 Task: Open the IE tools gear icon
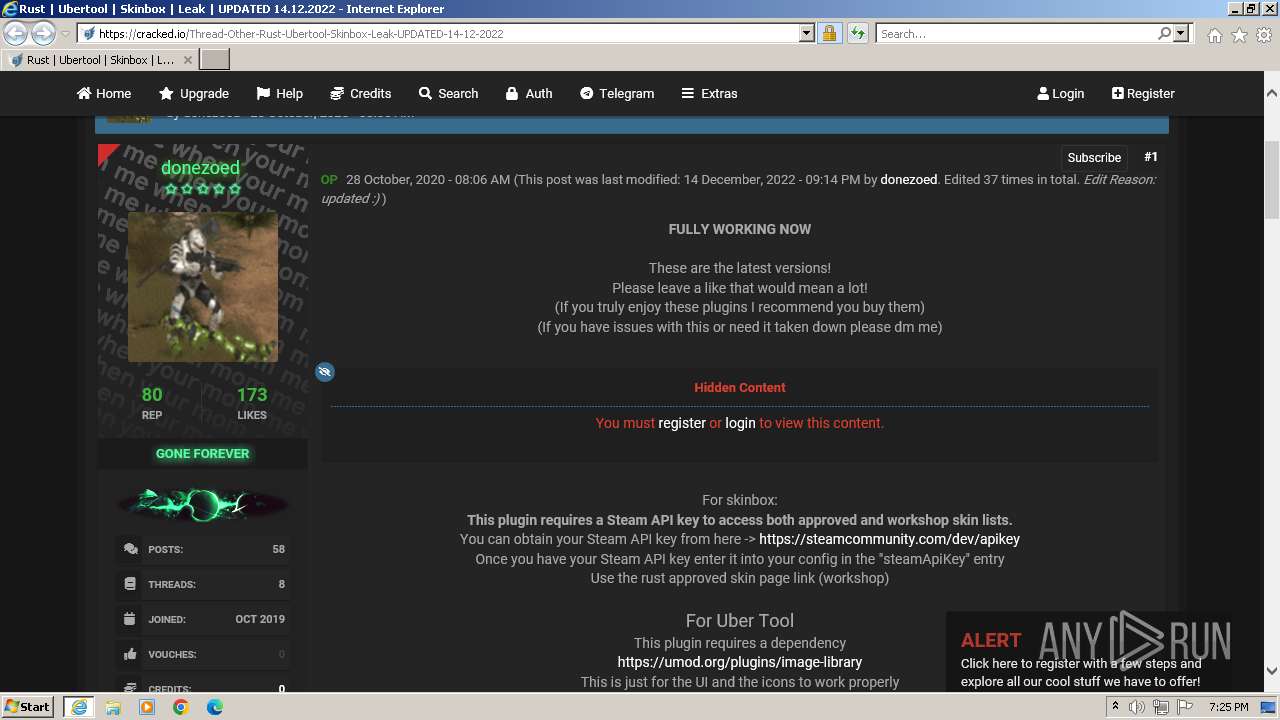coord(1264,35)
